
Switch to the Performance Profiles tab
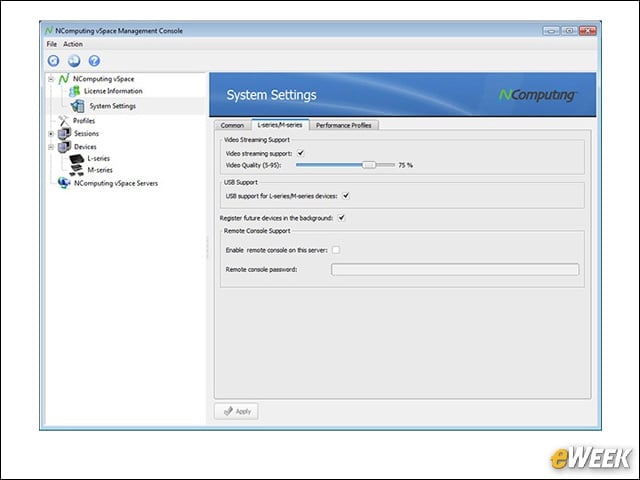pos(344,125)
